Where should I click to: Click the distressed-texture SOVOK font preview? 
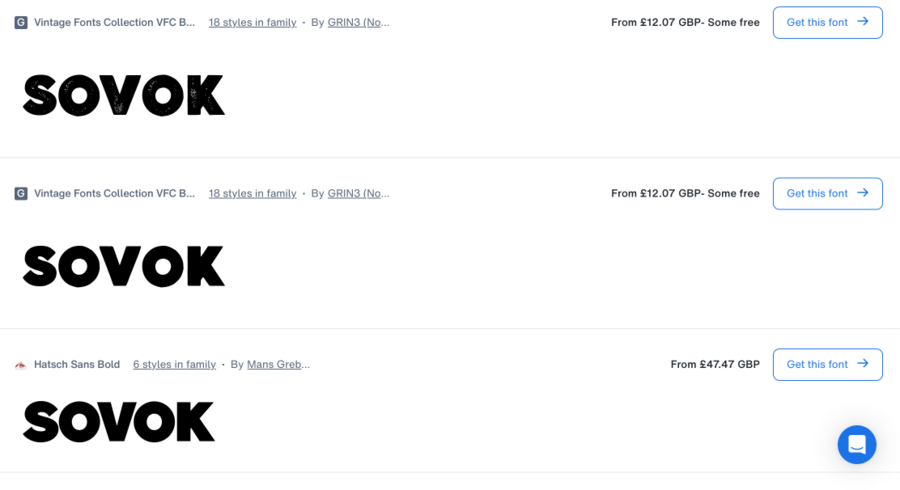[x=124, y=95]
